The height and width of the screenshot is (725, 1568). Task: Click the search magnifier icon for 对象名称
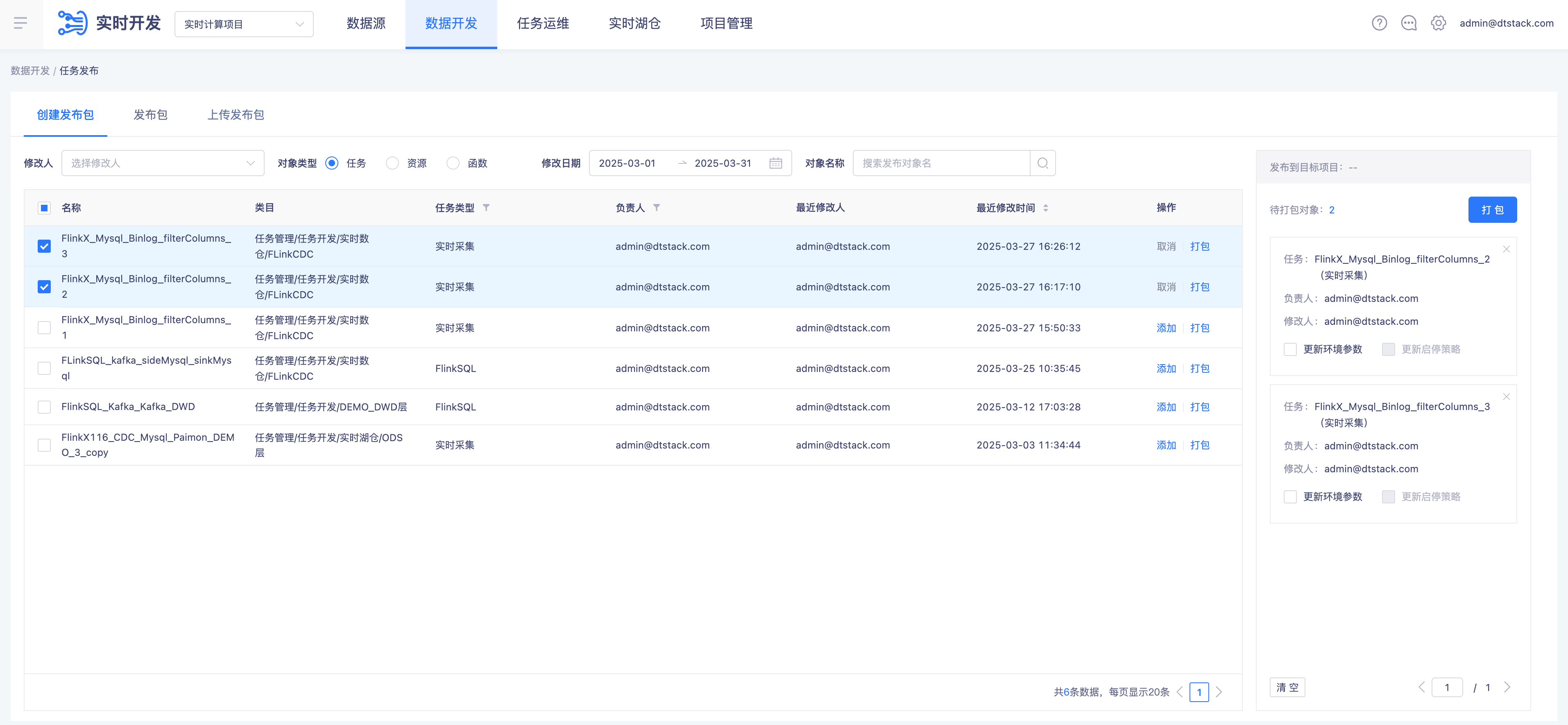coord(1043,163)
